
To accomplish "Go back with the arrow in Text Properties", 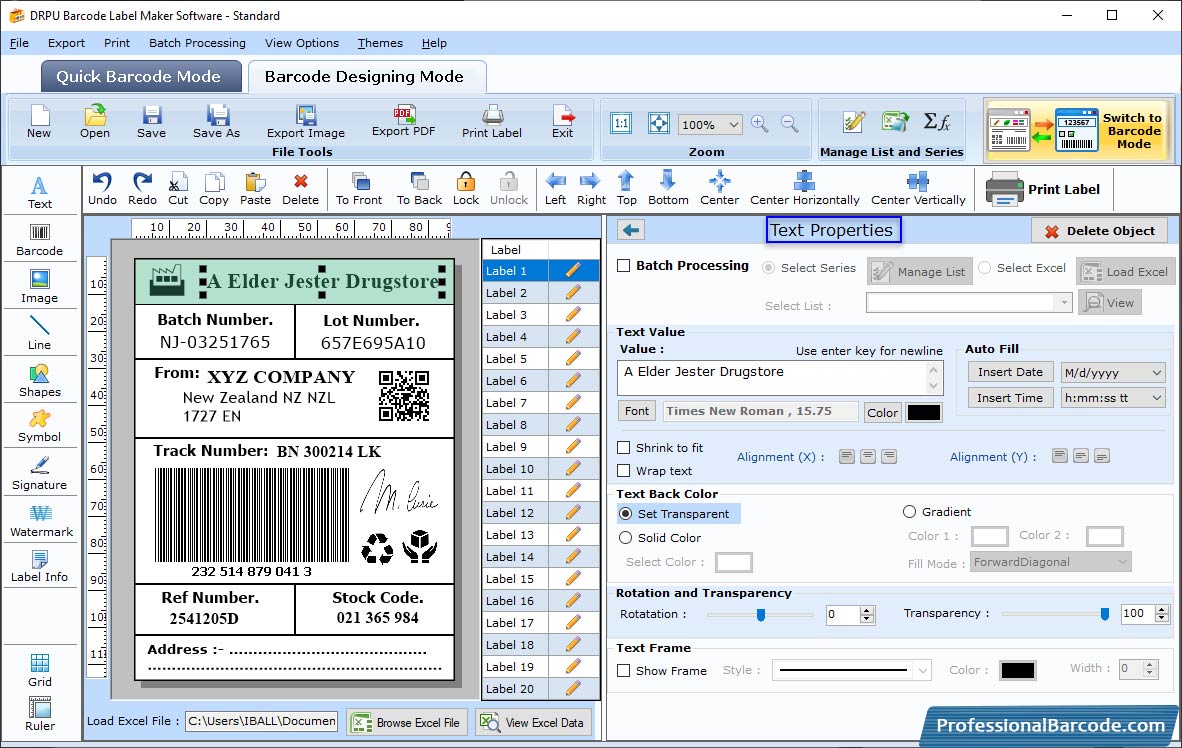I will point(631,230).
